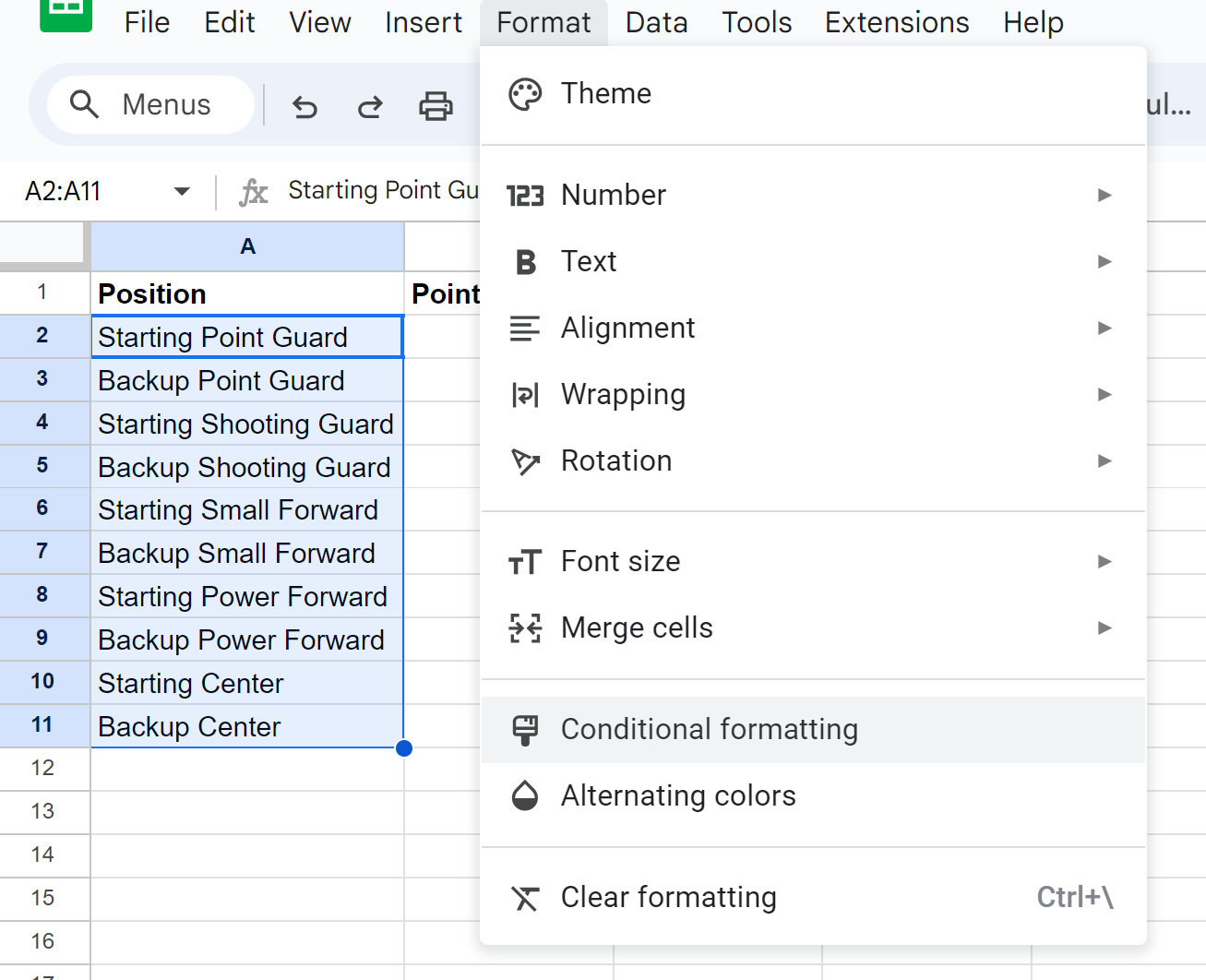Select row 7 header

tap(44, 553)
